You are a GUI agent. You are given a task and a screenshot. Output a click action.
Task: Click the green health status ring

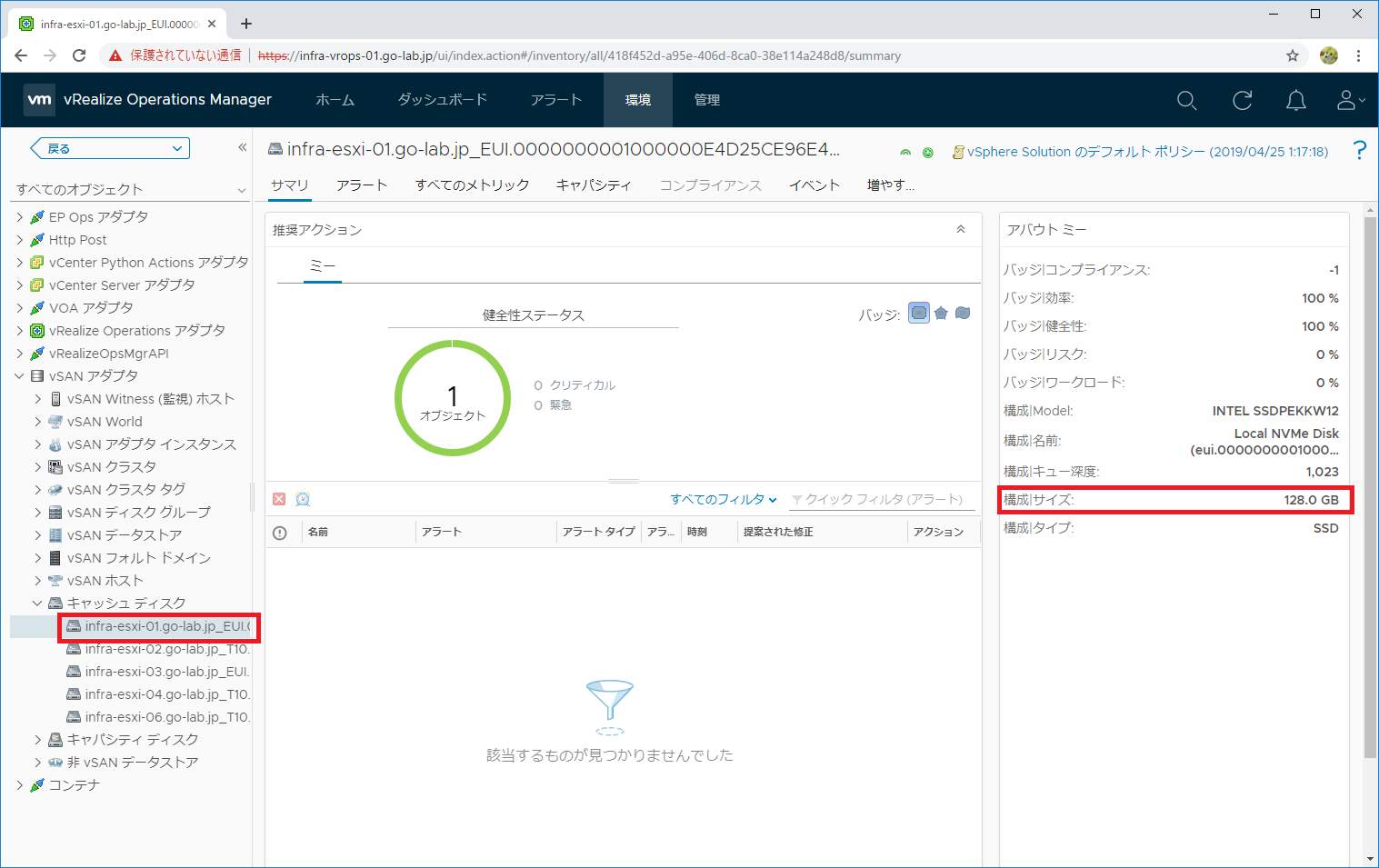coord(453,398)
